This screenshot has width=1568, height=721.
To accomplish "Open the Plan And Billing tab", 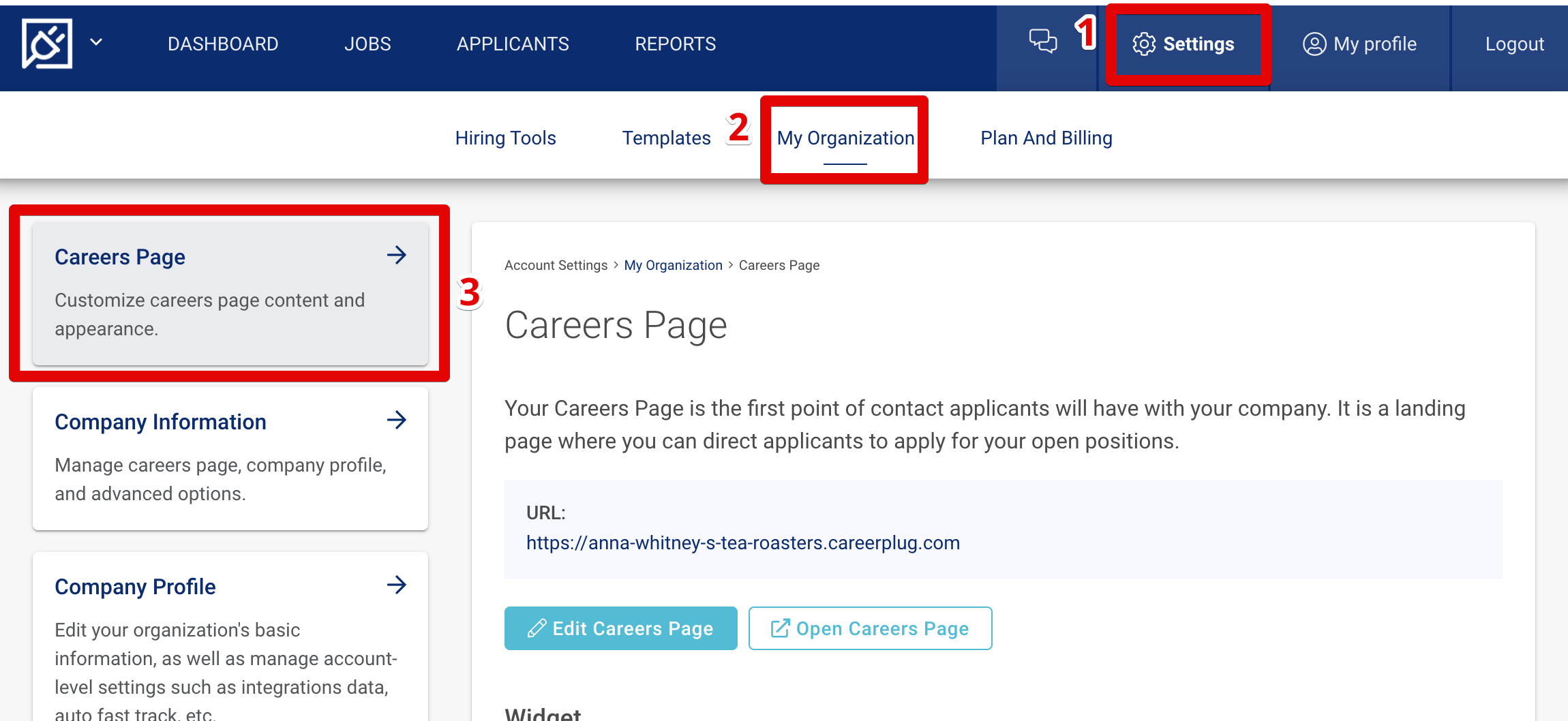I will tap(1046, 138).
